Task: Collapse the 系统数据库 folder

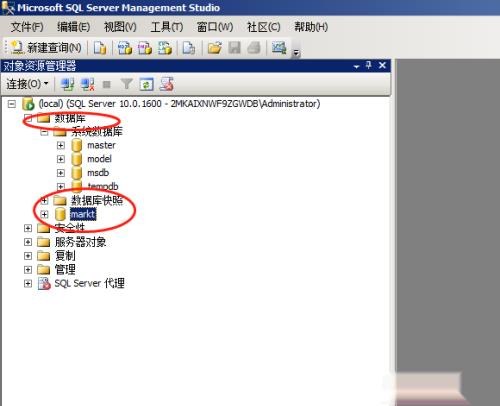Action: [x=44, y=132]
